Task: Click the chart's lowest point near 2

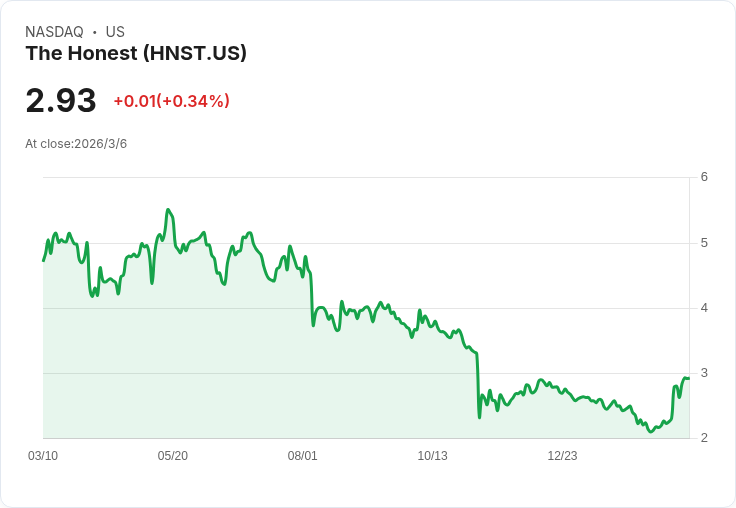Action: (x=651, y=431)
